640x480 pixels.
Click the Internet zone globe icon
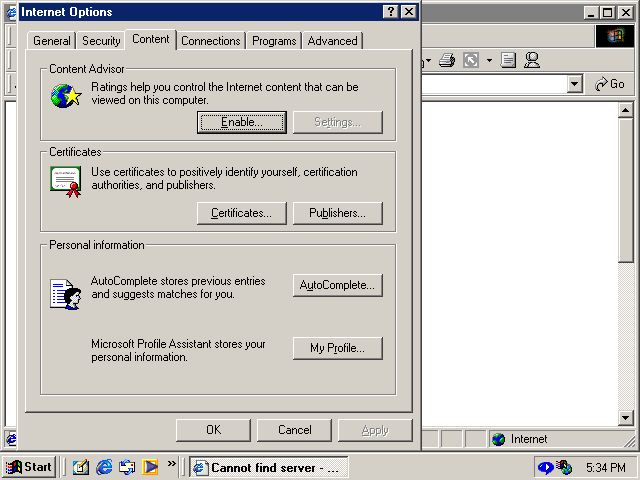[x=498, y=439]
